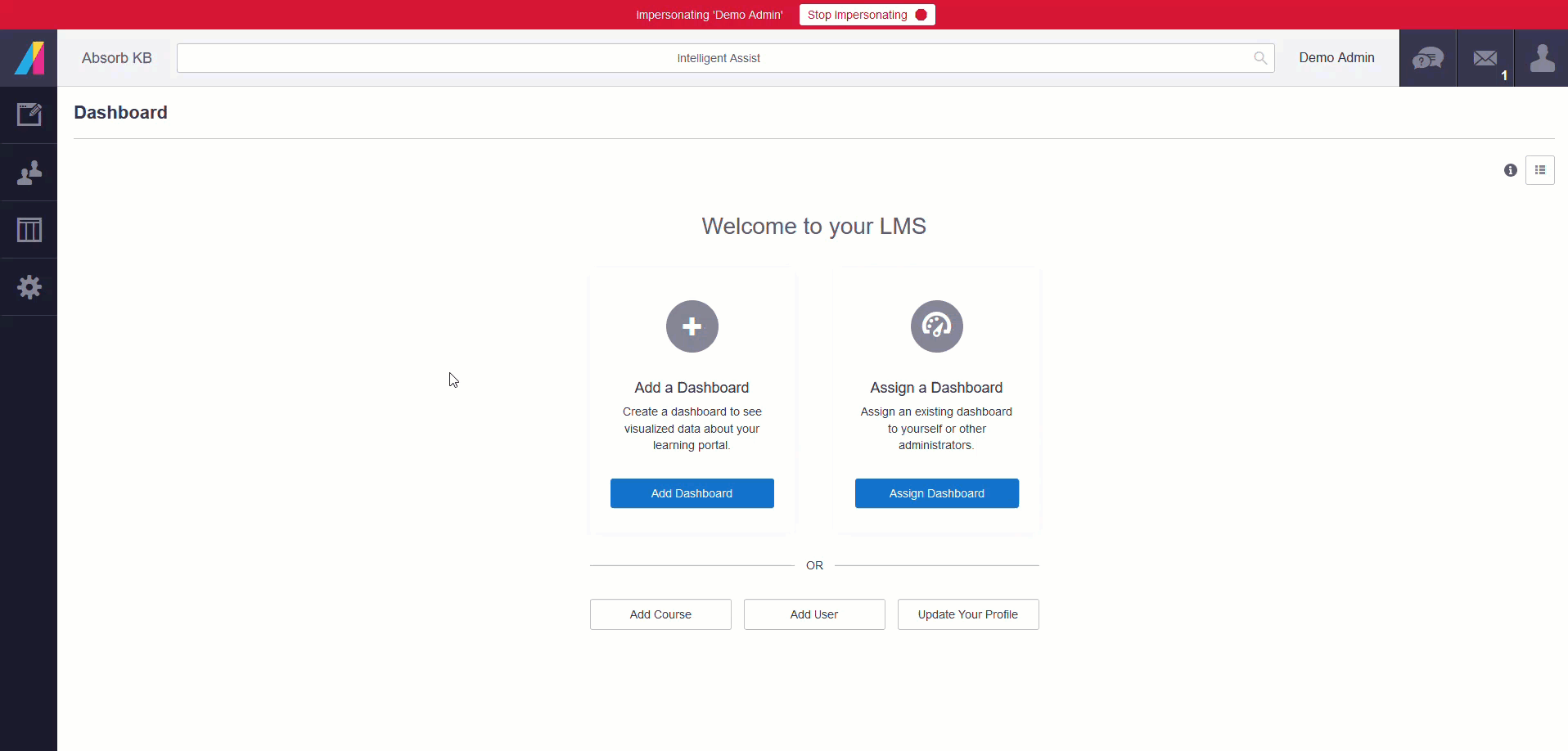This screenshot has width=1568, height=751.
Task: Click the Welcome to your LMS heading
Action: pos(813,227)
